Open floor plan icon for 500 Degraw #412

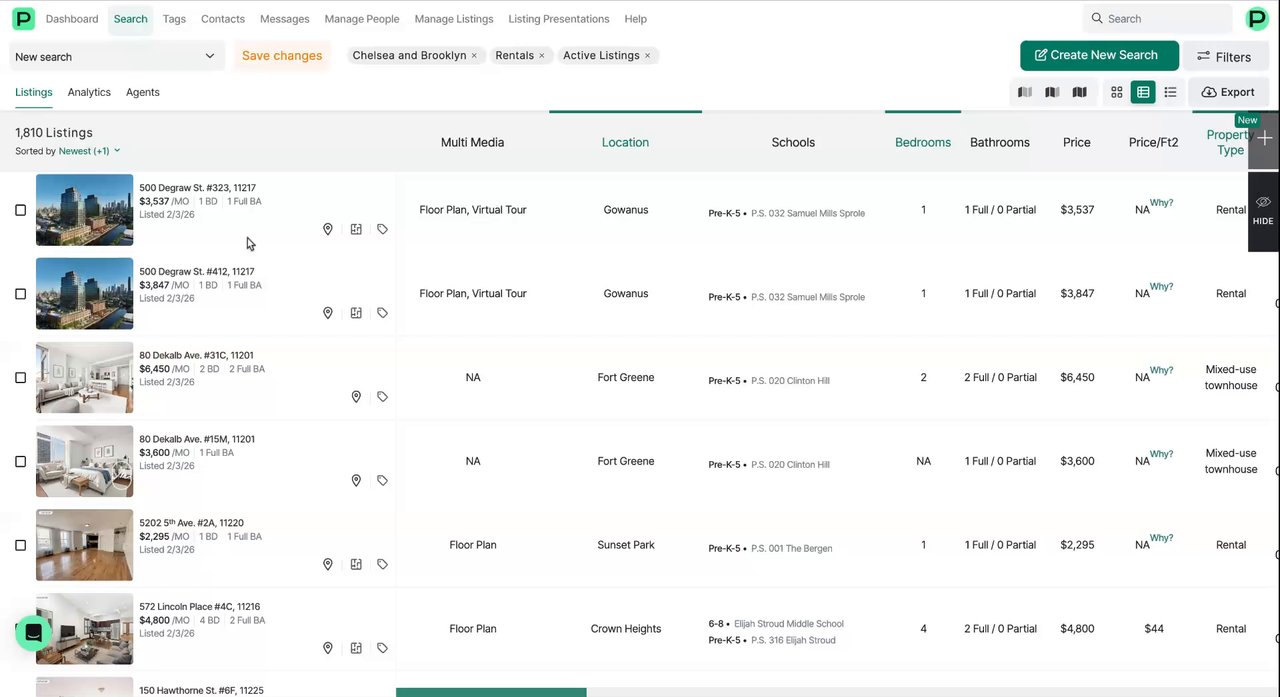(x=356, y=313)
